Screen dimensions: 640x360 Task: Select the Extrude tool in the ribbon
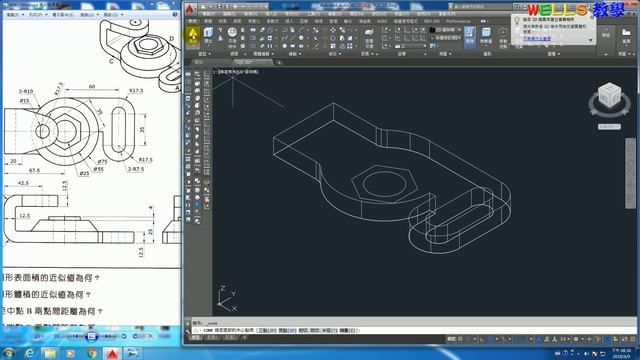(208, 35)
